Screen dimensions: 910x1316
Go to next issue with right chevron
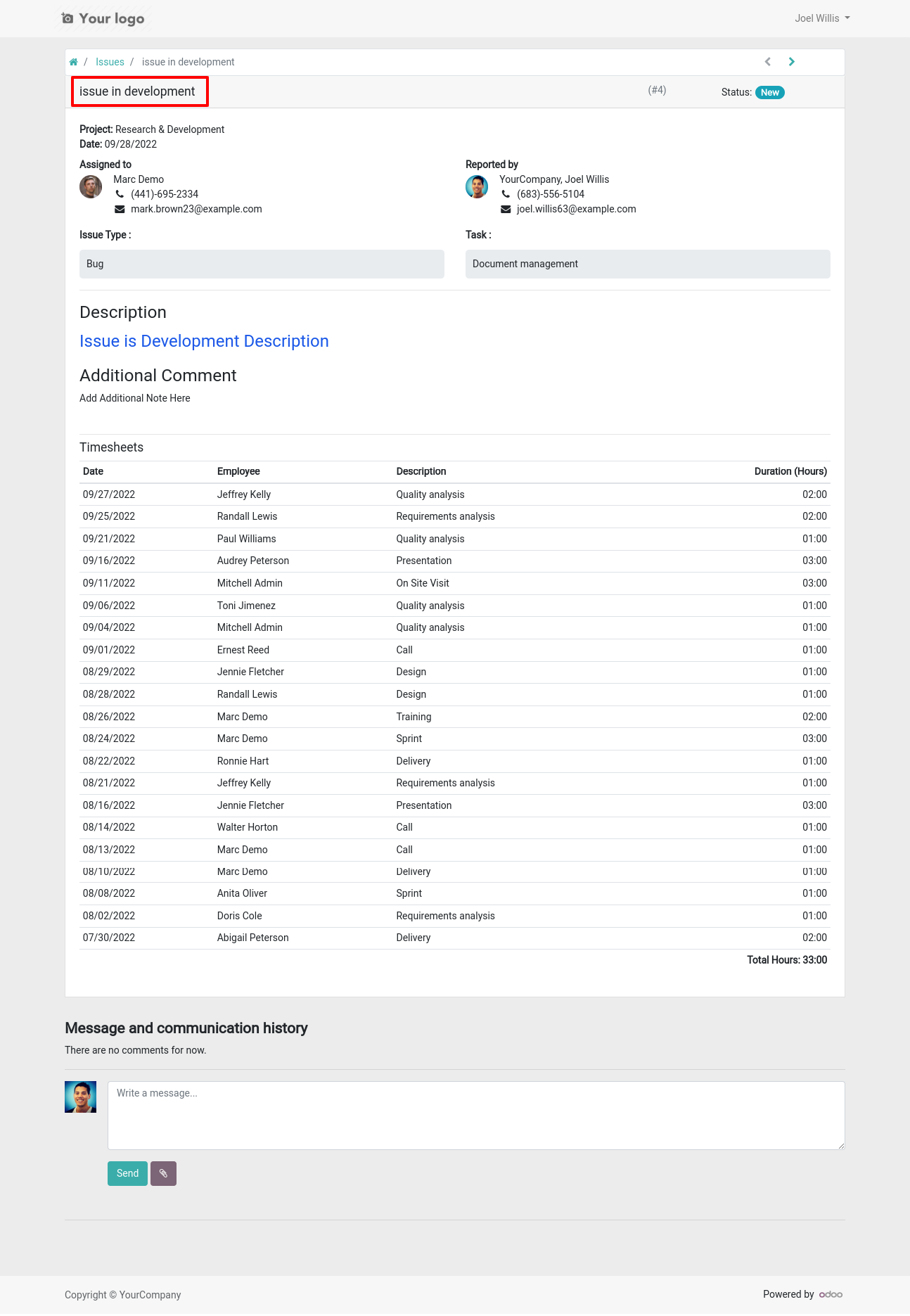[792, 62]
